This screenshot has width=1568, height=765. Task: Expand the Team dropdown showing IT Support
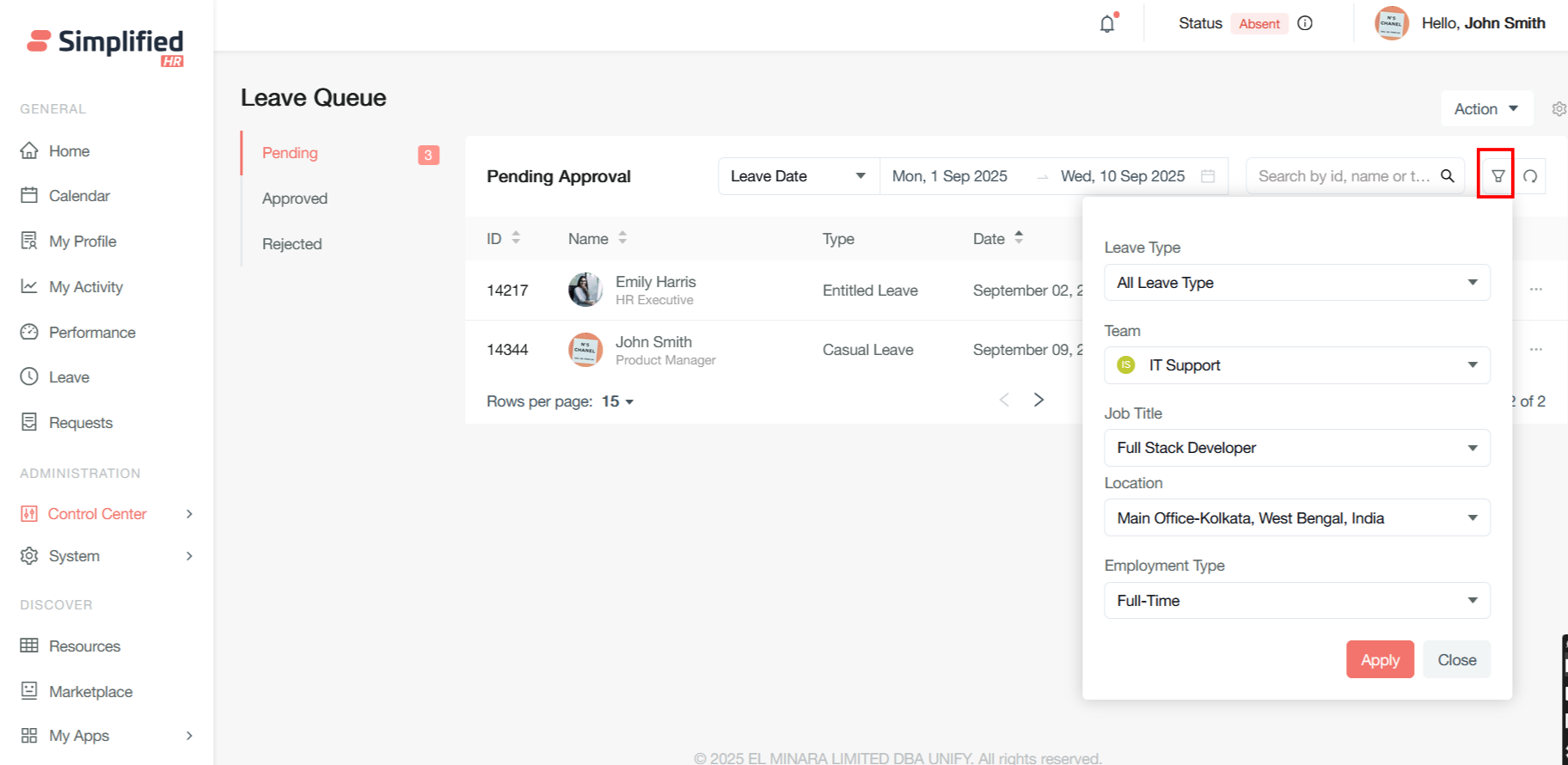click(1296, 365)
